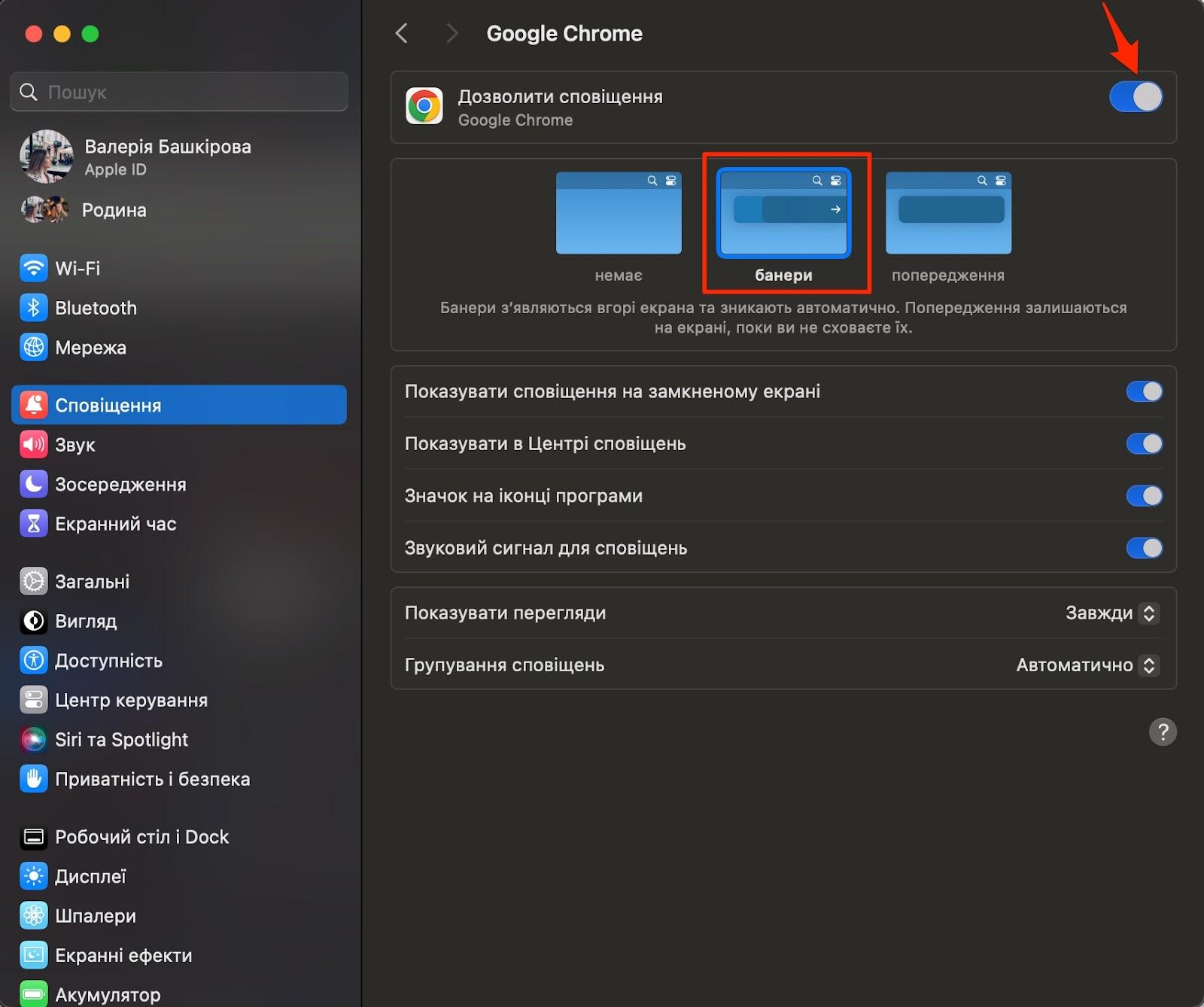The height and width of the screenshot is (1007, 1204).
Task: Open Показувати перегляди Завжди dropdown
Action: [1111, 613]
